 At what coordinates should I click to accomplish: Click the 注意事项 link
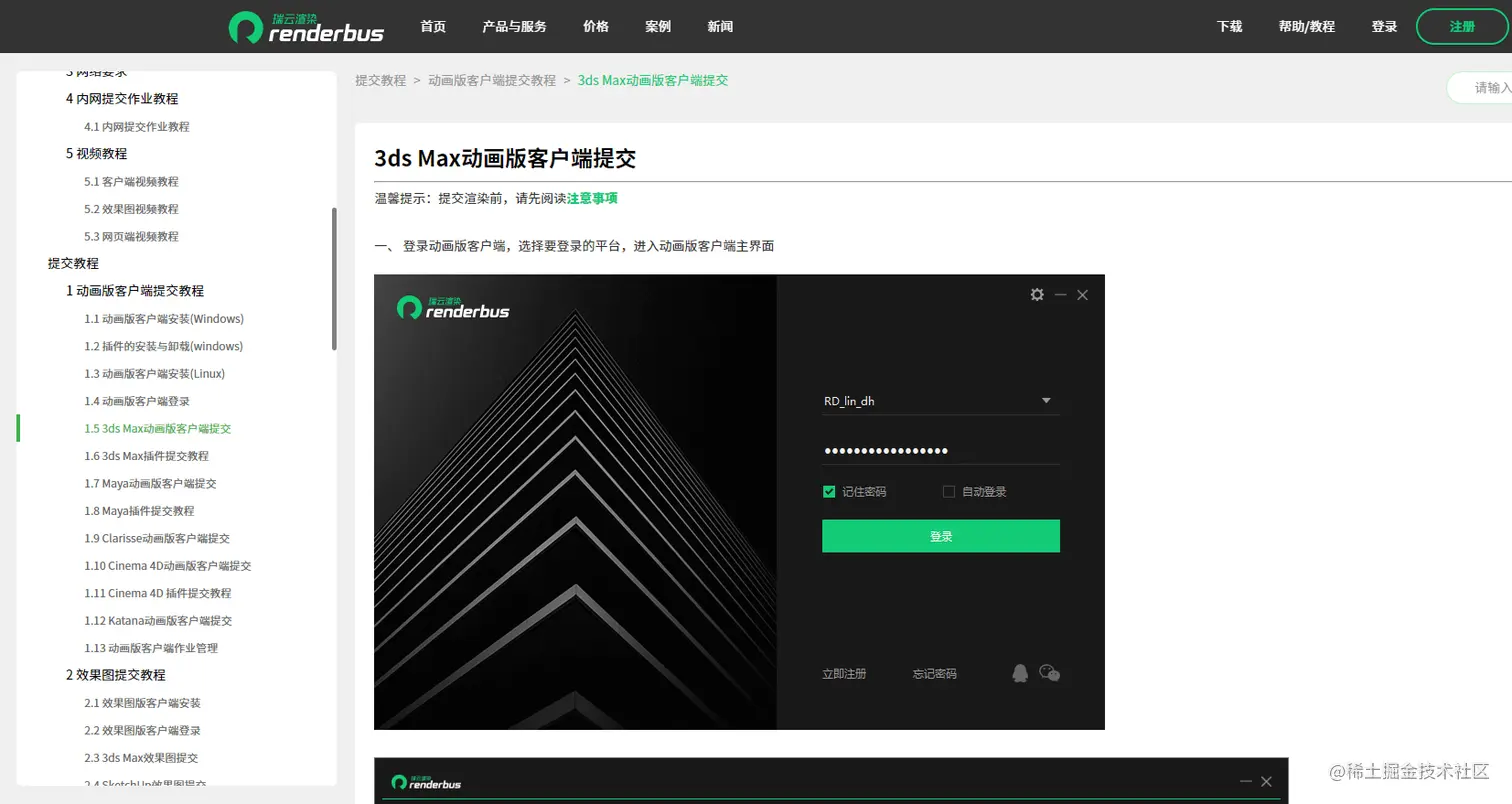pyautogui.click(x=592, y=198)
